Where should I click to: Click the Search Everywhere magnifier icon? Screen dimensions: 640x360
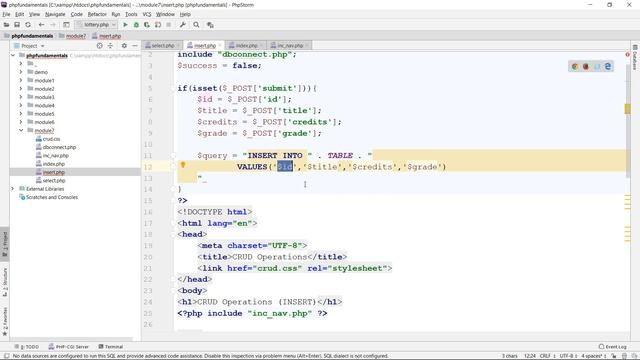pos(196,25)
